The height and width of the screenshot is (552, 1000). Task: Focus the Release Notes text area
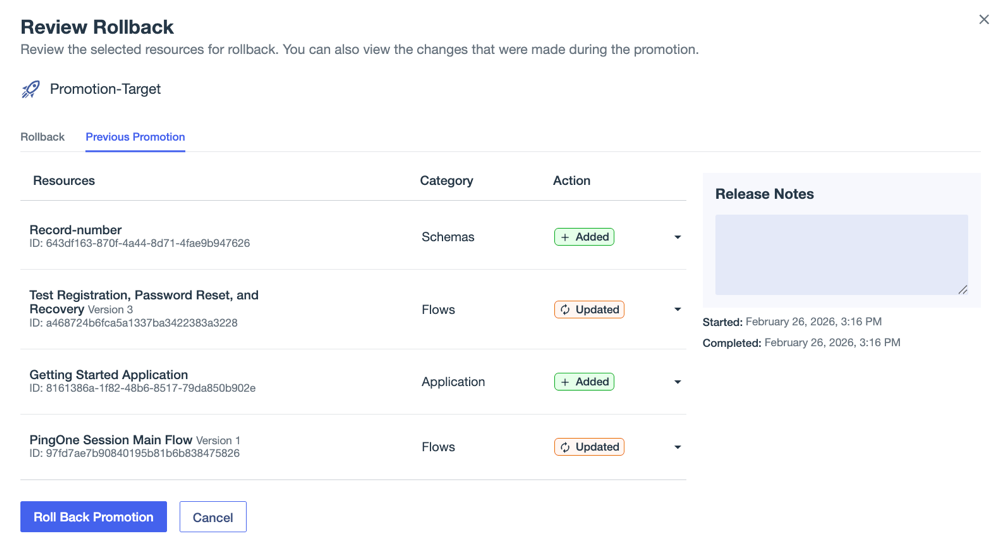pyautogui.click(x=841, y=255)
